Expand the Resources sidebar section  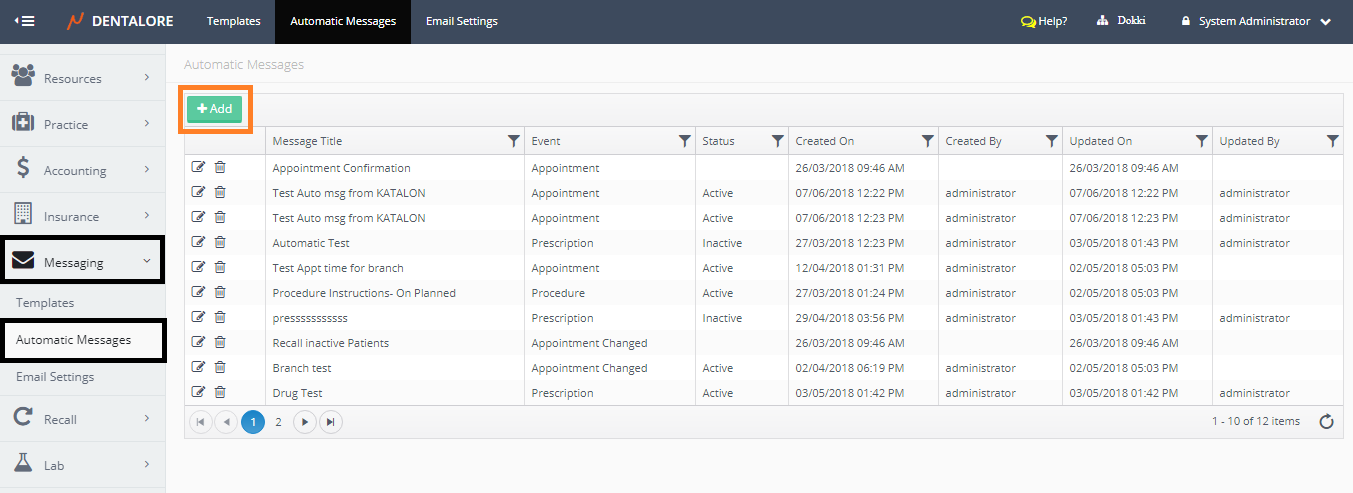82,78
